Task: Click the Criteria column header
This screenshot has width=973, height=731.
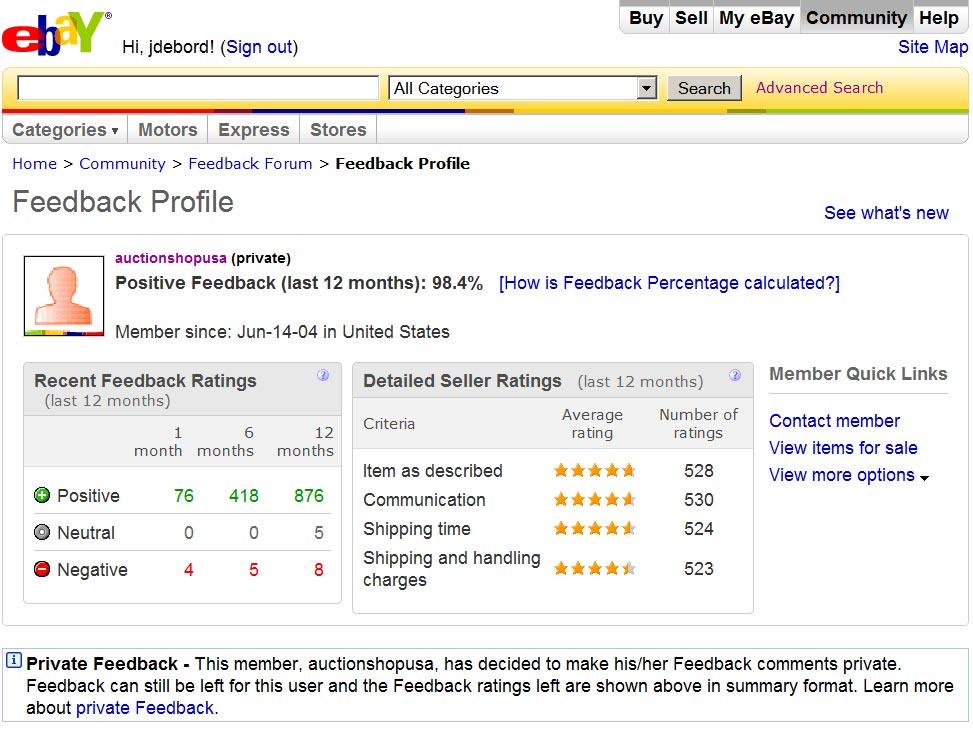Action: pyautogui.click(x=389, y=424)
